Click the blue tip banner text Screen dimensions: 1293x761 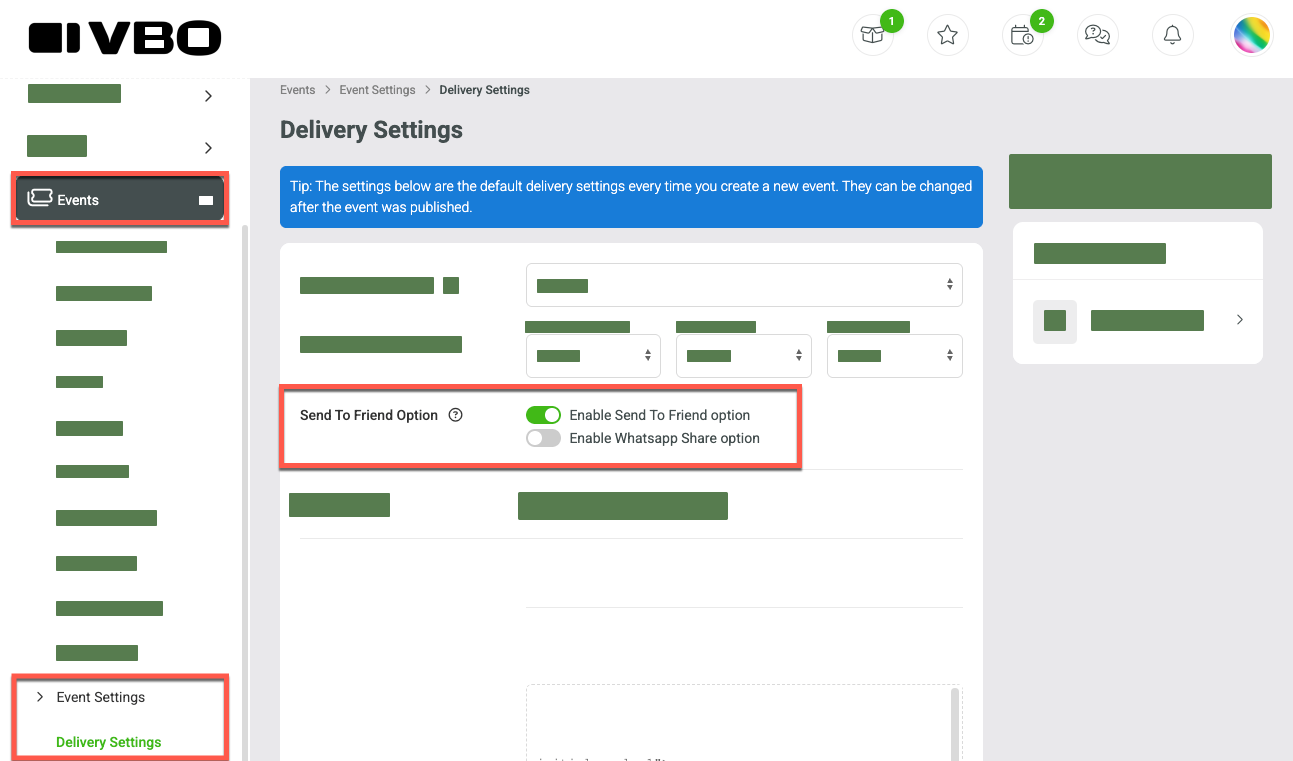pyautogui.click(x=631, y=197)
